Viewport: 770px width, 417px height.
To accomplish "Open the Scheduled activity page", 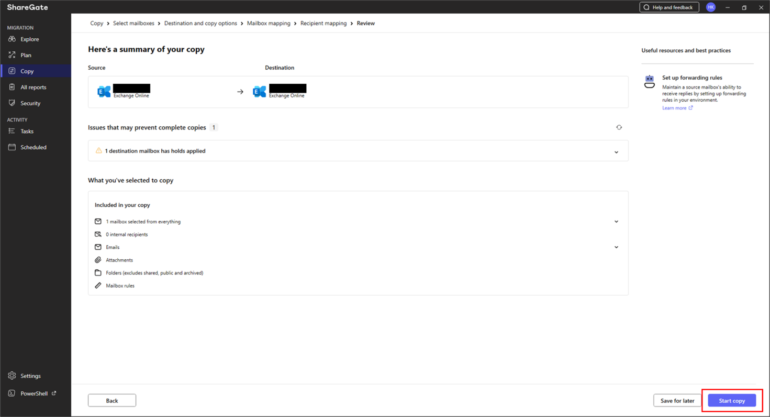I will click(33, 147).
